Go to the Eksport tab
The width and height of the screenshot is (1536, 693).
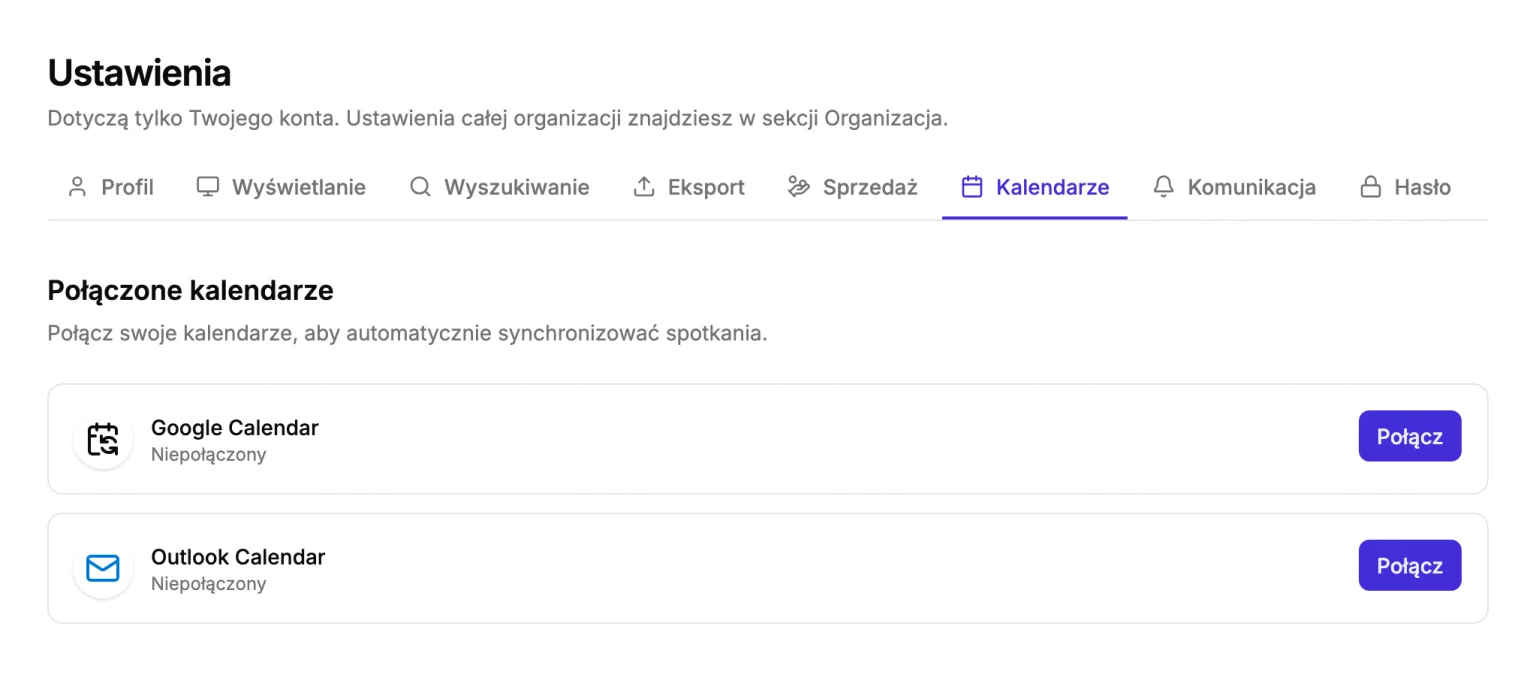(x=689, y=187)
